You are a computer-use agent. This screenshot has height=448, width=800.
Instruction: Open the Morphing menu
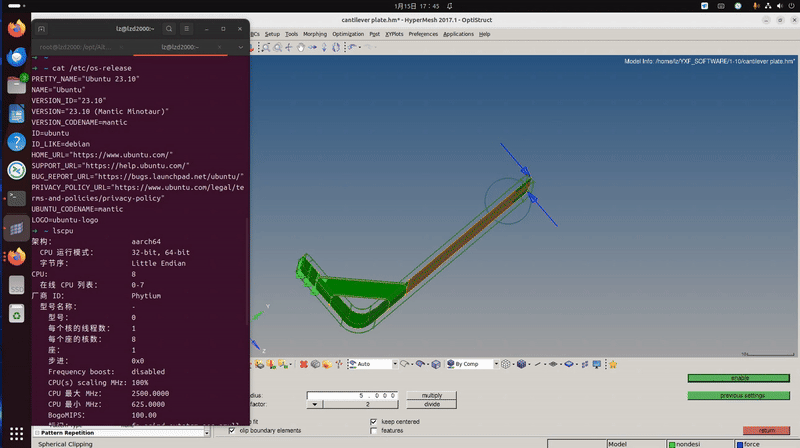coord(313,34)
